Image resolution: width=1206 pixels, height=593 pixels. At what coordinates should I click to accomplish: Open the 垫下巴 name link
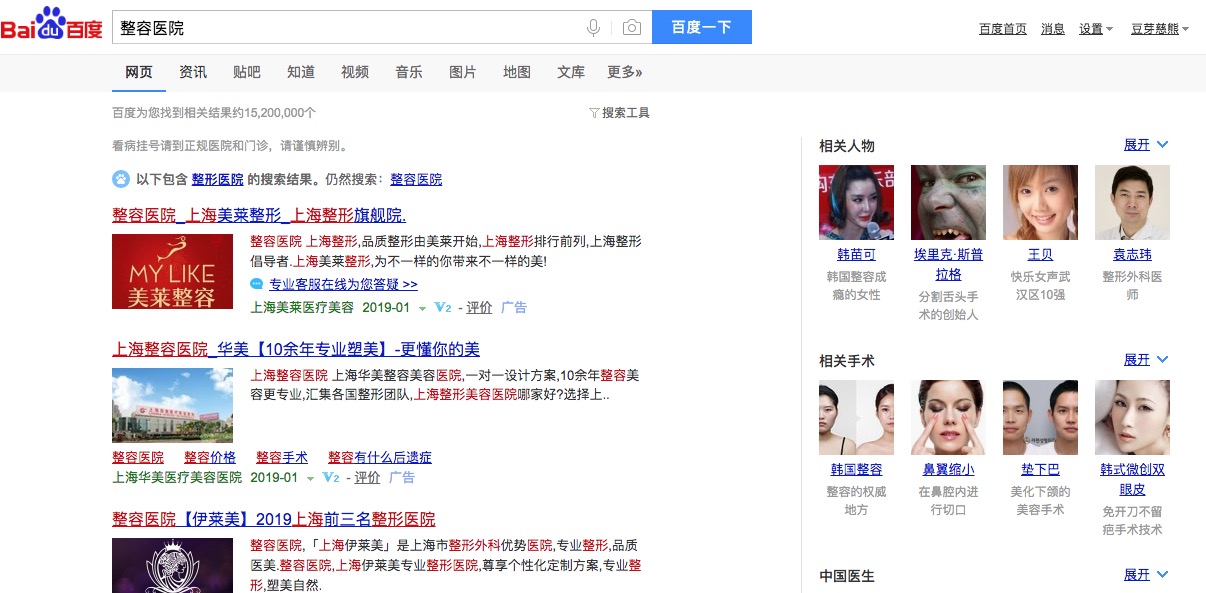tap(1040, 470)
